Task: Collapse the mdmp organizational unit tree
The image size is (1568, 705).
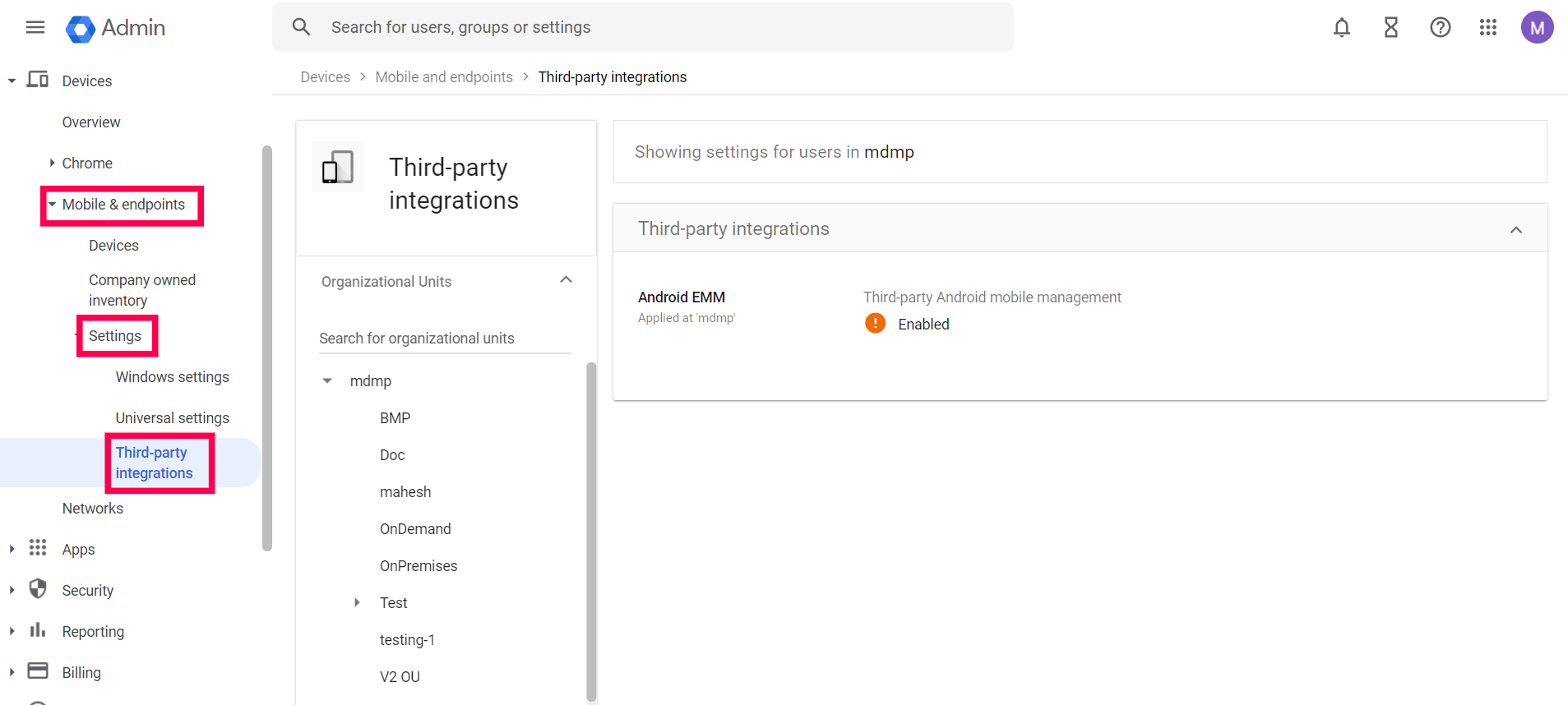Action: click(x=327, y=381)
